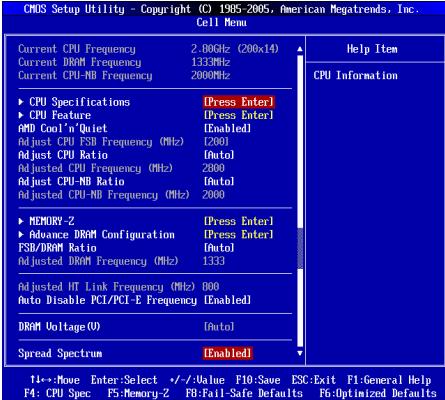Select the Adjust CPU-NB Ratio label

pos(71,182)
